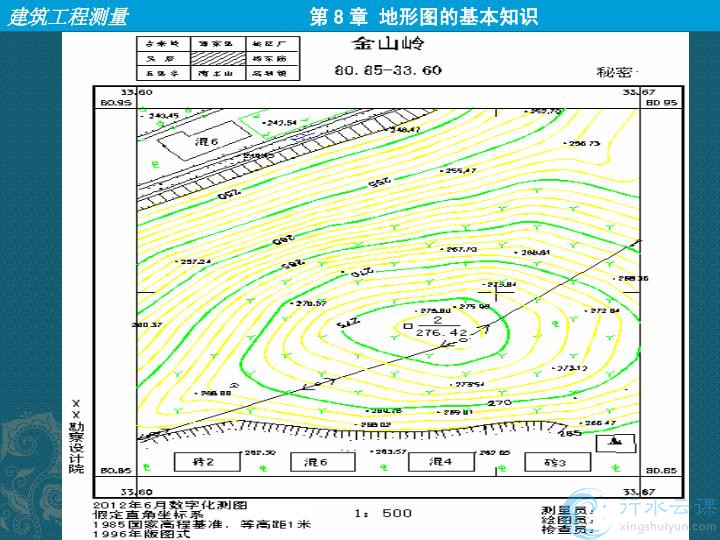Click the chapter title 第8章 地形图的基本知识
The image size is (720, 540).
(425, 16)
